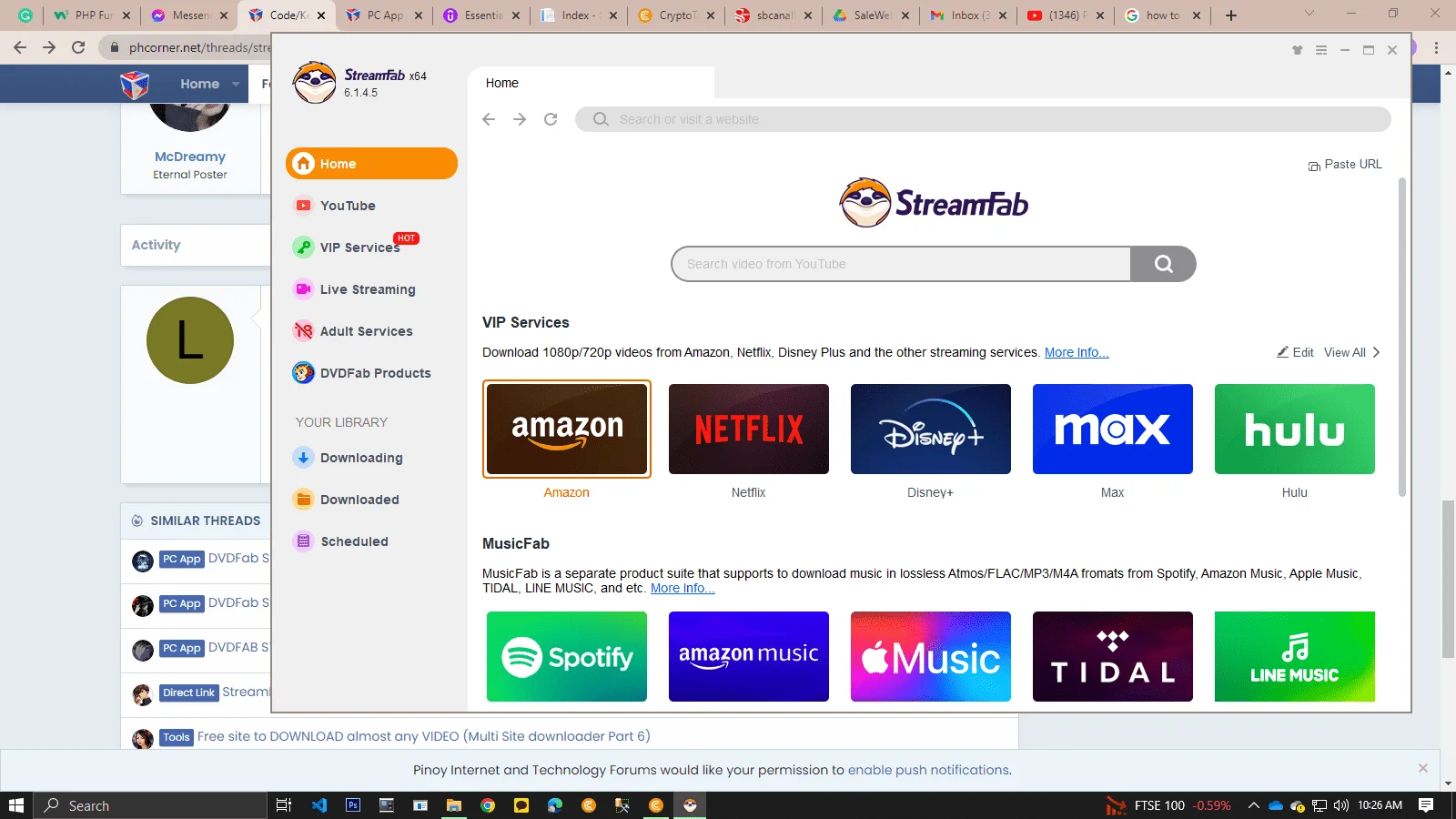The width and height of the screenshot is (1456, 819).
Task: Click the Search or visit a website bar
Action: pos(983,119)
